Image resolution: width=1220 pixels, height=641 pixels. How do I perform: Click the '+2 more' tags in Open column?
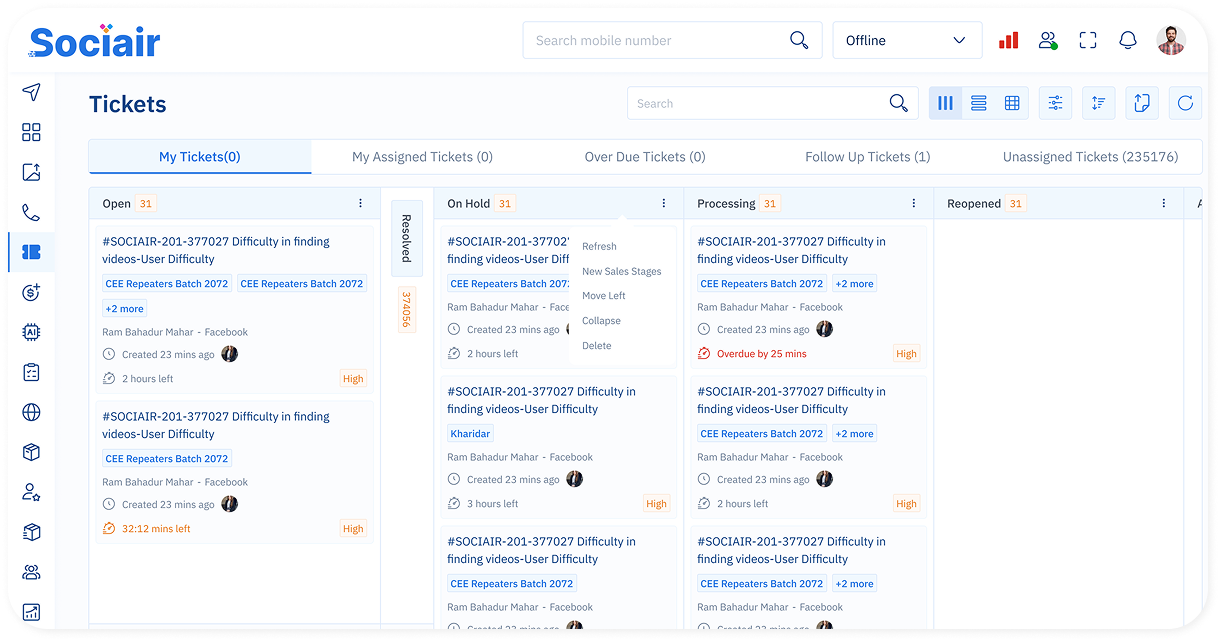pyautogui.click(x=125, y=309)
